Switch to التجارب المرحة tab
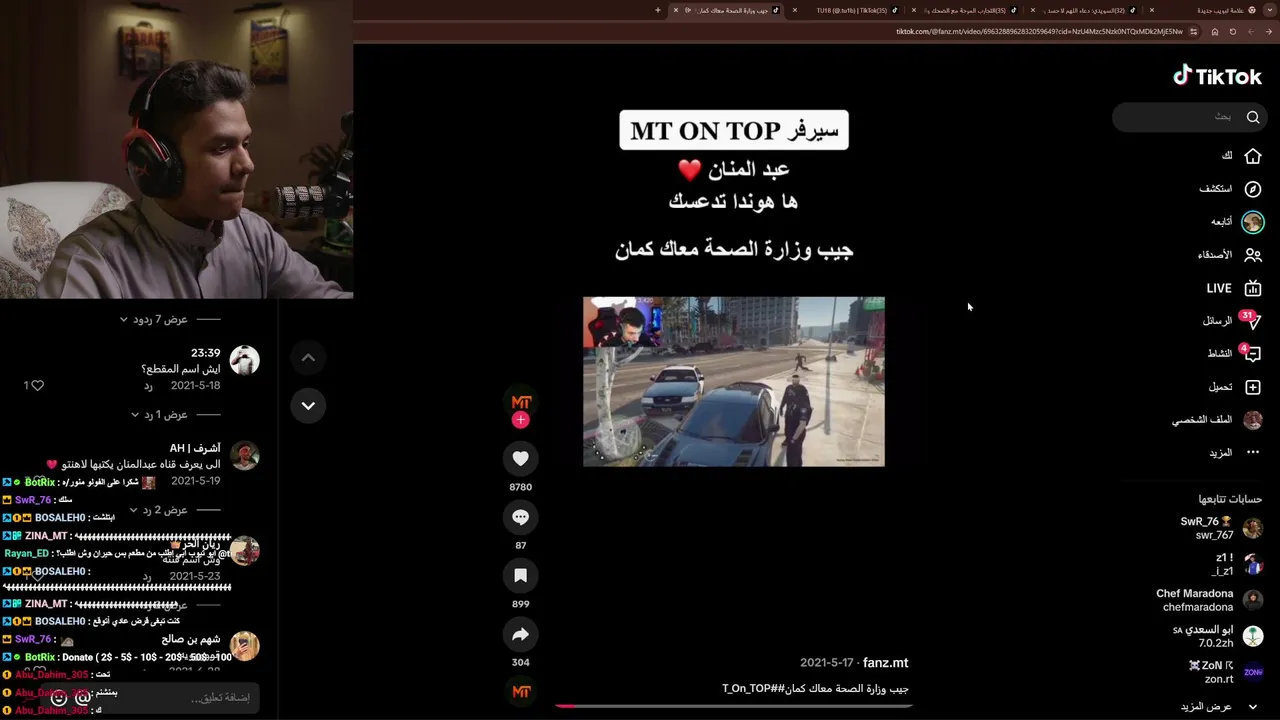 click(972, 10)
